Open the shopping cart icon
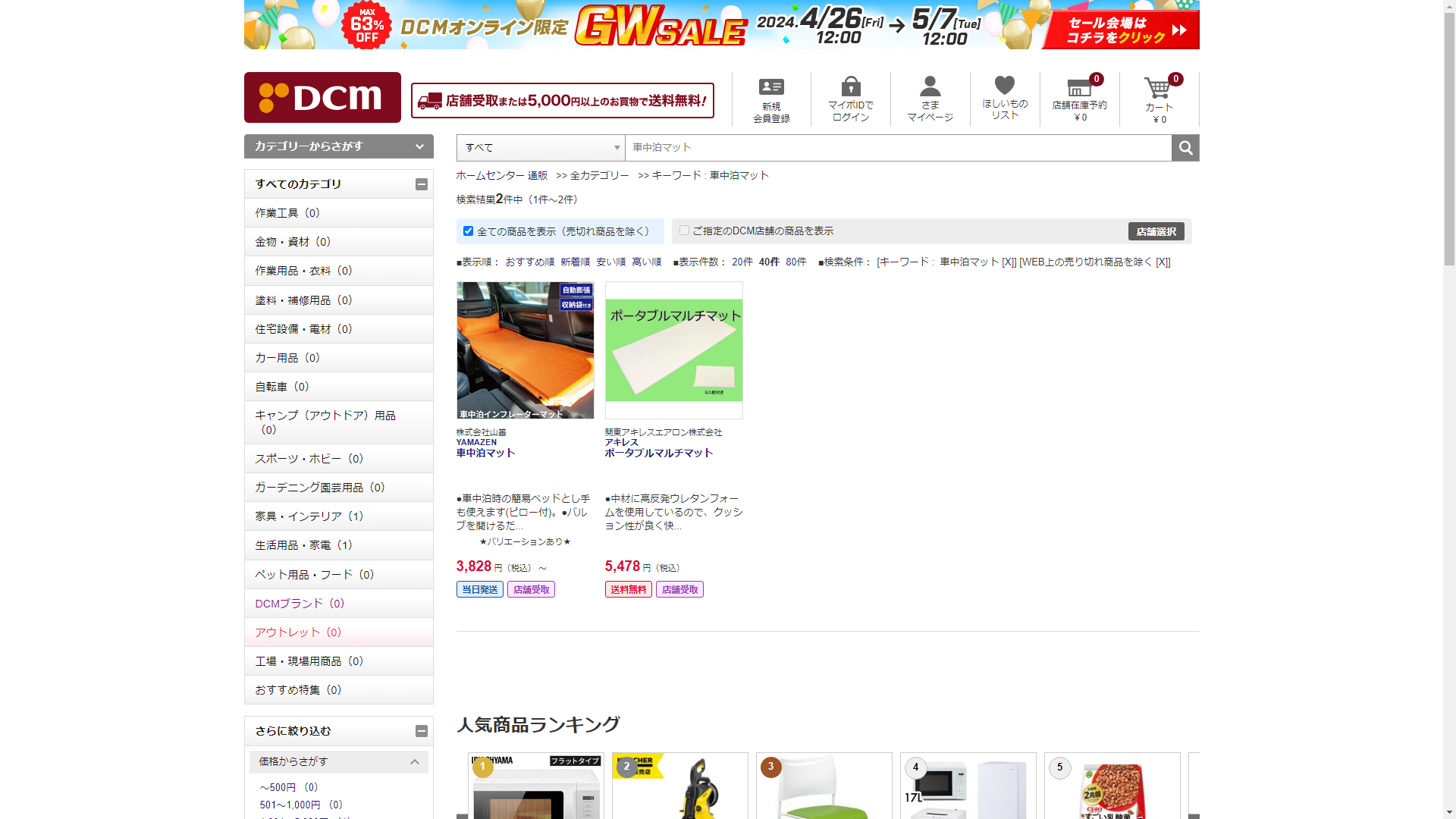 [x=1157, y=89]
